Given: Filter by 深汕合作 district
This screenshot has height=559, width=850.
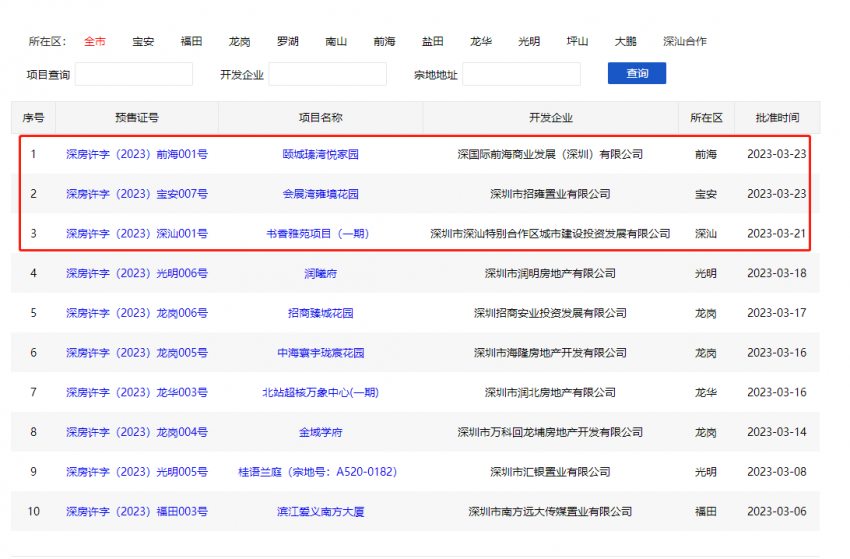Looking at the screenshot, I should pos(685,41).
